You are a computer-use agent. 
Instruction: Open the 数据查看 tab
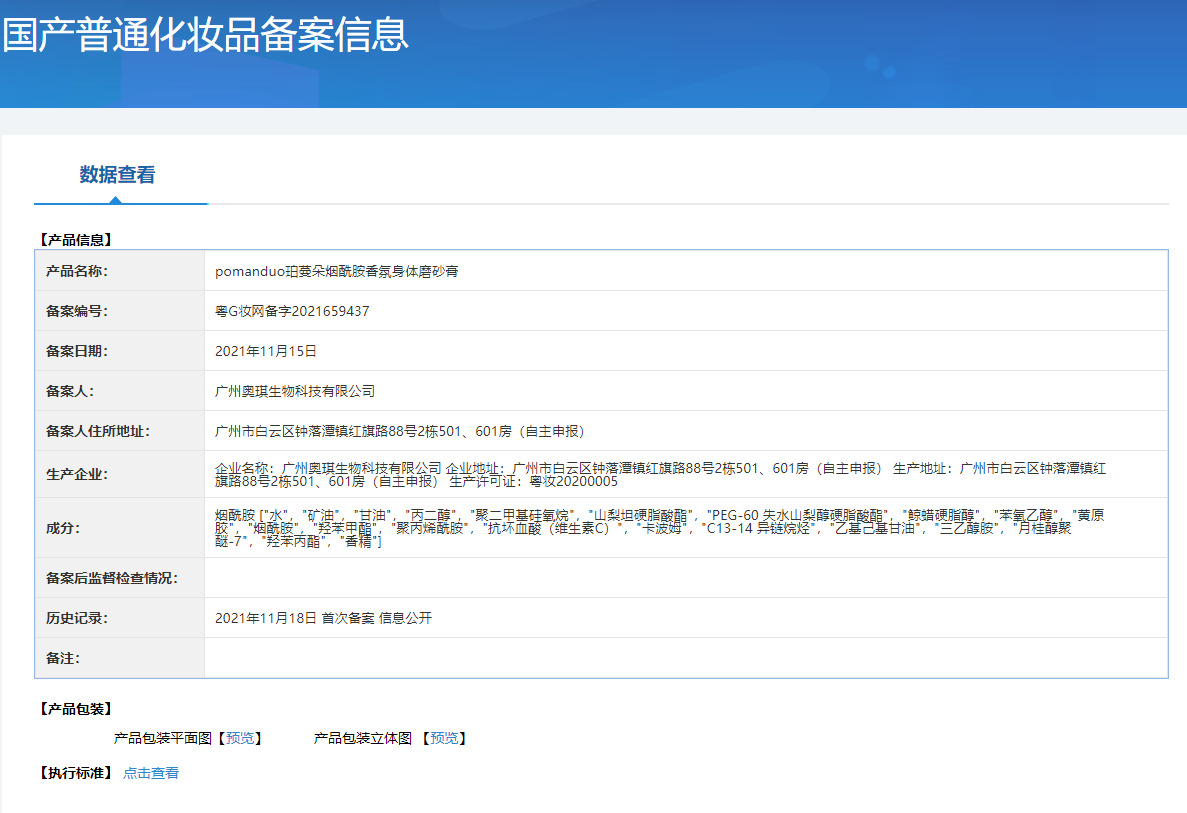tap(117, 175)
